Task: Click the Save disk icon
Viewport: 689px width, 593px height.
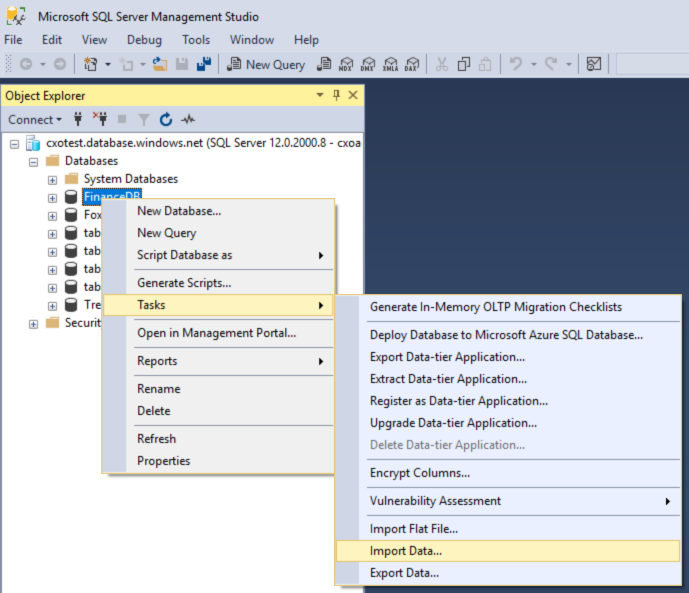Action: [x=182, y=65]
